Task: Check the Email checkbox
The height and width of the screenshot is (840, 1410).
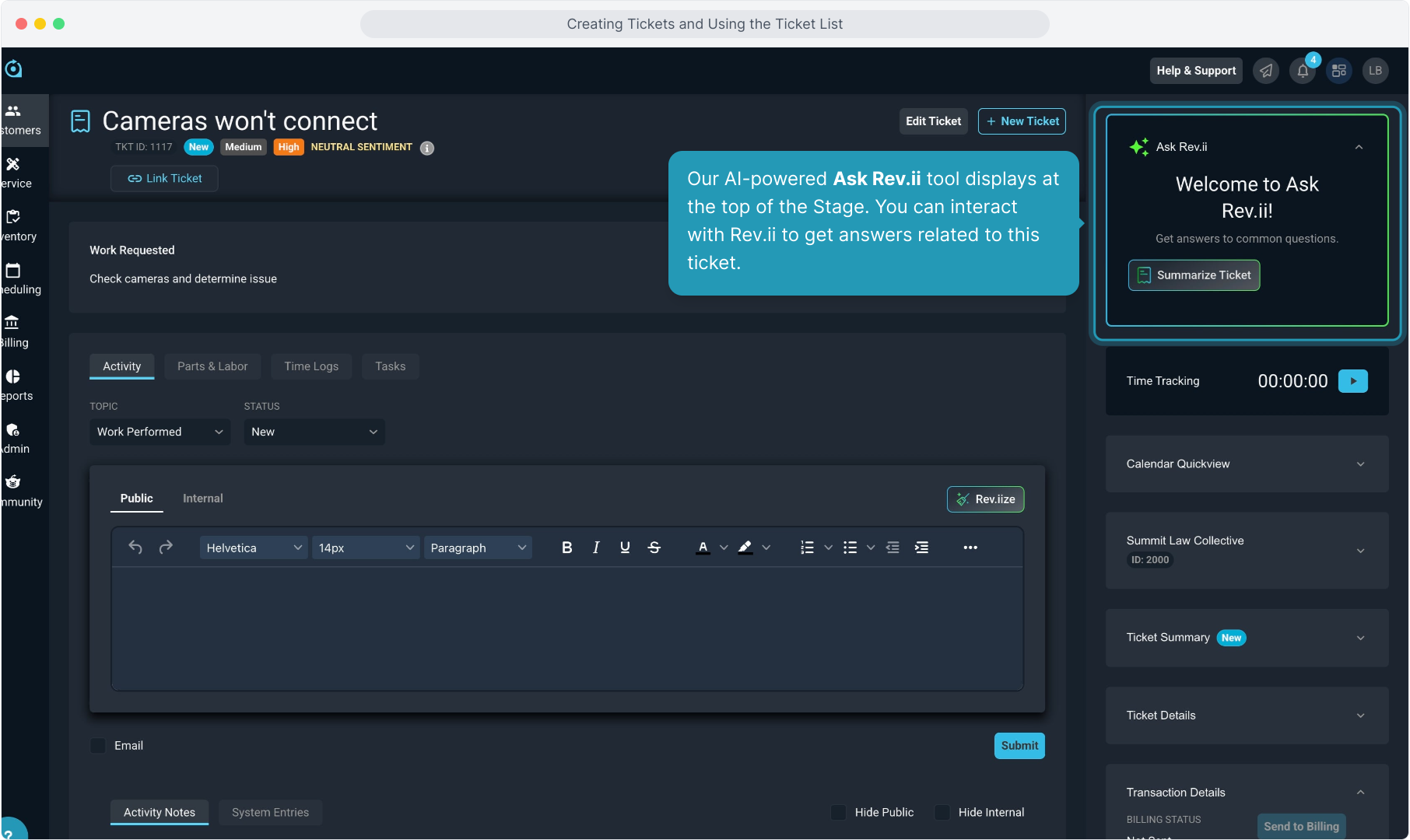Action: (x=99, y=746)
